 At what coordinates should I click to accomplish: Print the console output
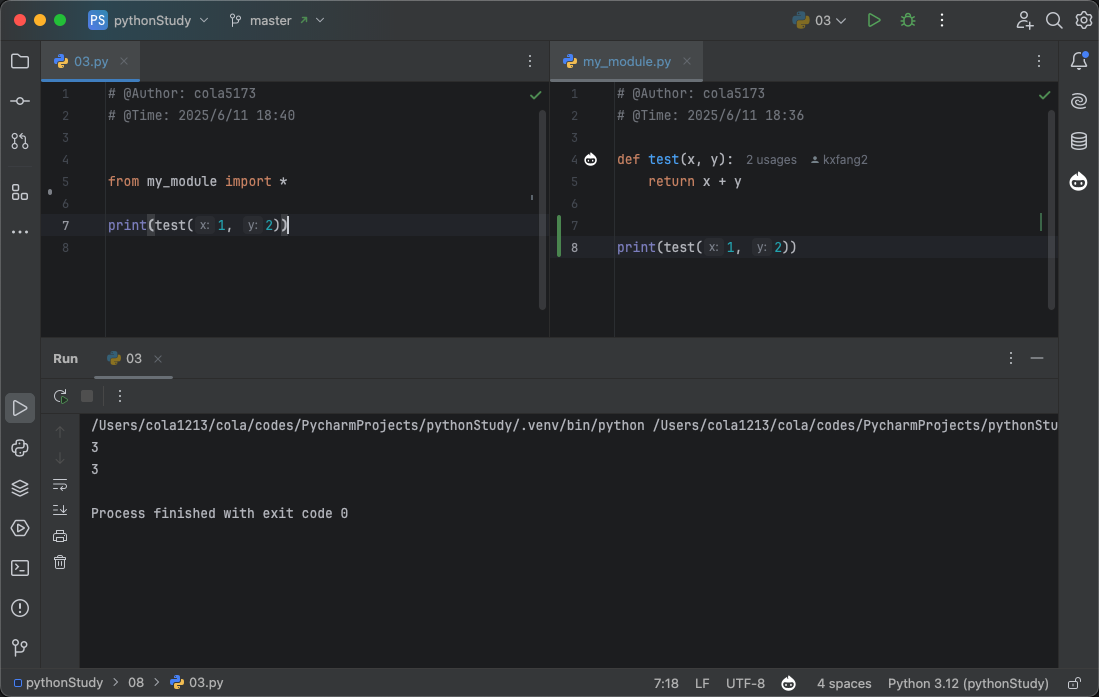pos(60,536)
